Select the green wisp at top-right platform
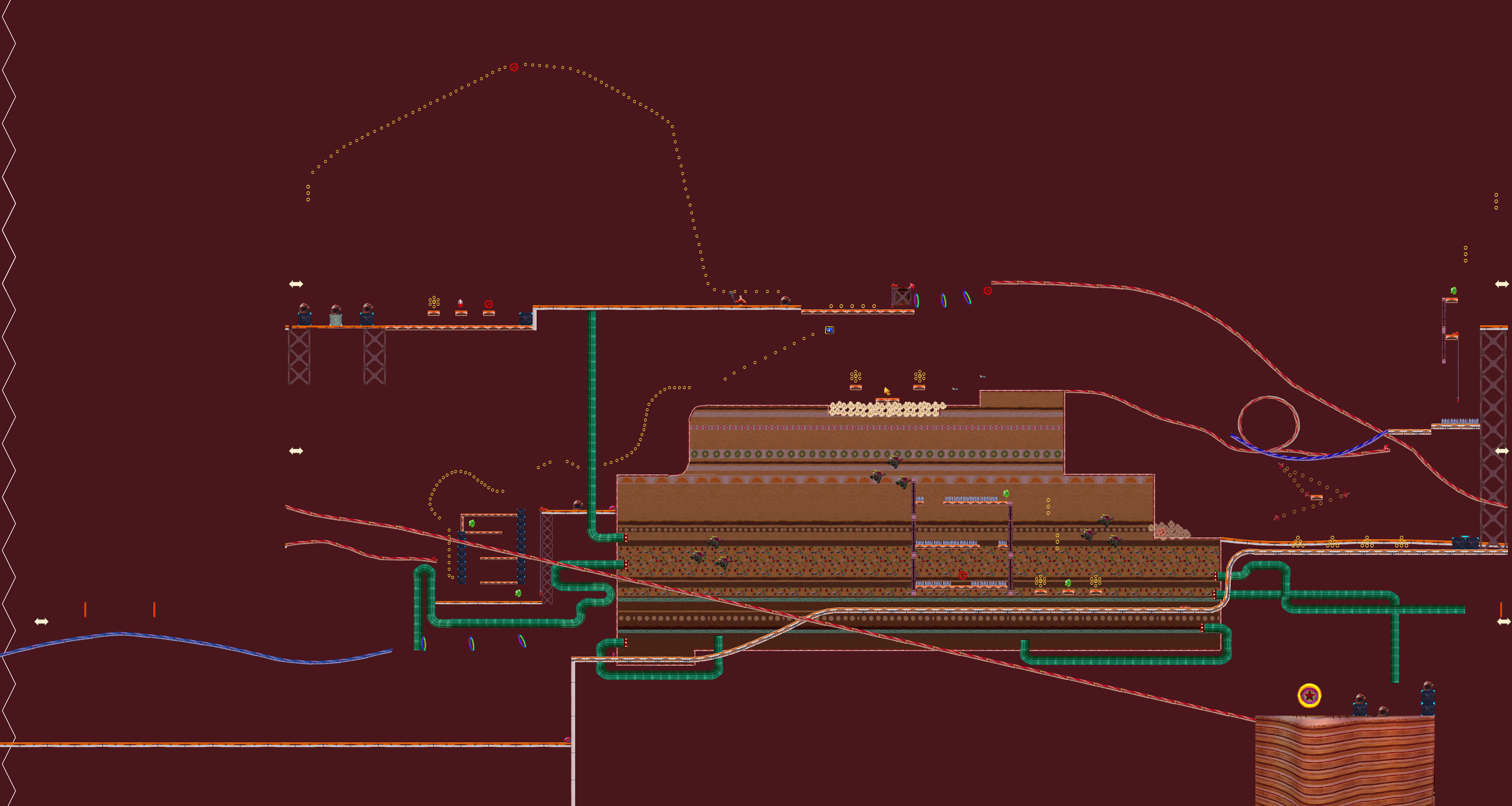 pos(1453,291)
